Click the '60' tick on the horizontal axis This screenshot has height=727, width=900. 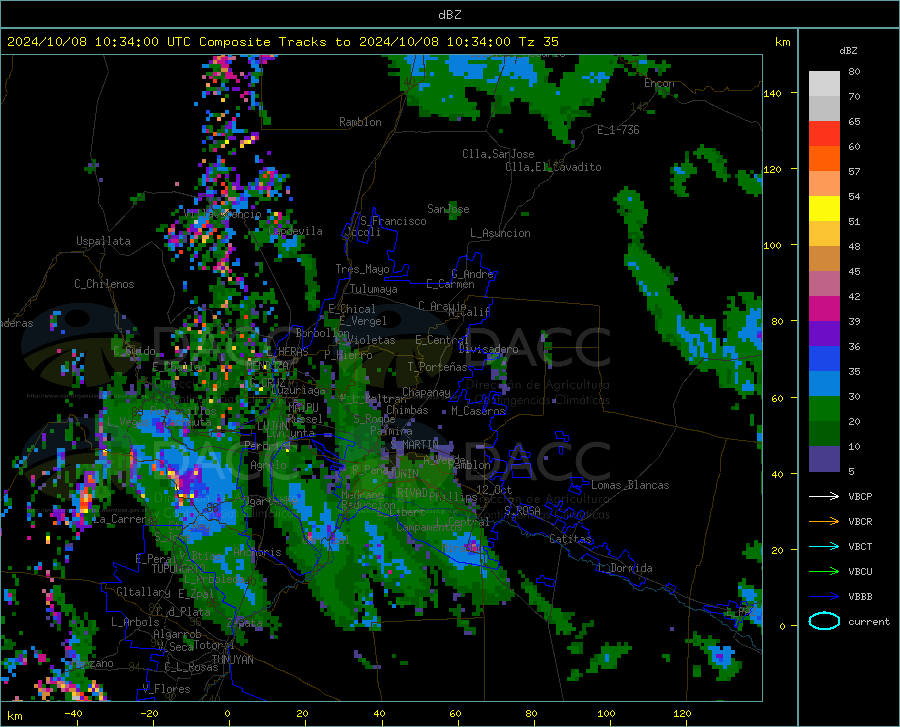455,714
